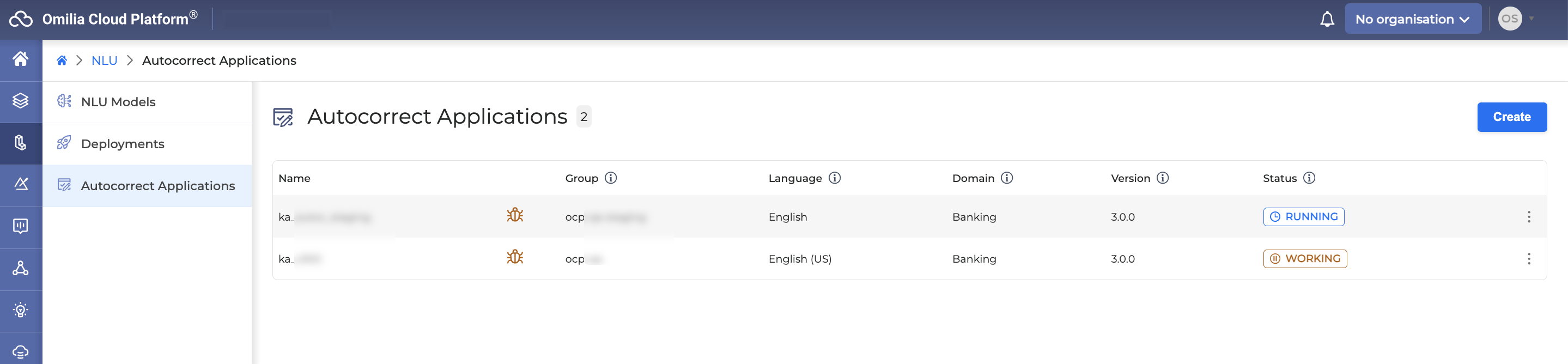Open the cloud sidebar icon at bottom
This screenshot has height=364, width=1568.
click(x=21, y=351)
